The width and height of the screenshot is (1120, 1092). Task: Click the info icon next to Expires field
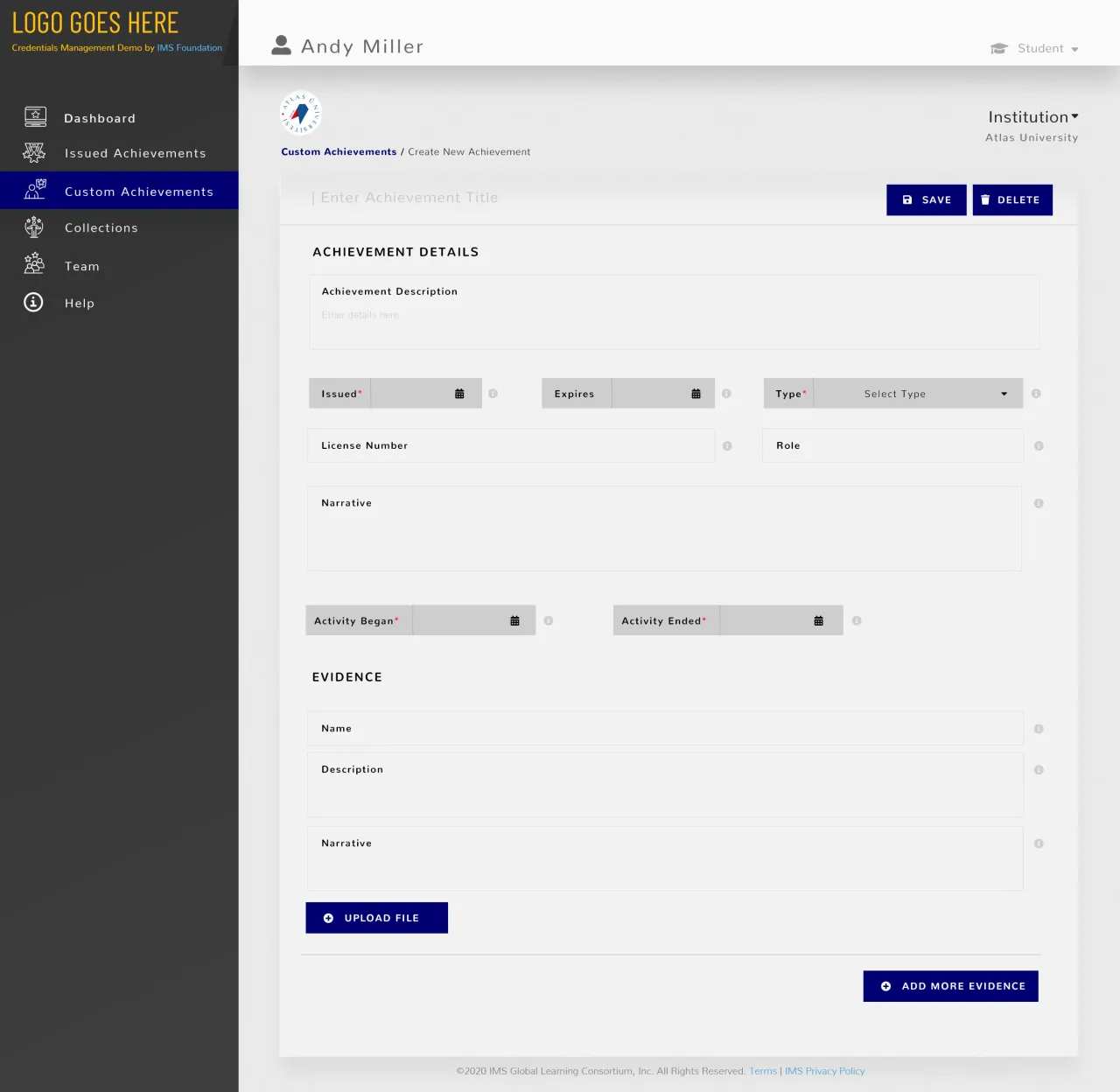[726, 394]
